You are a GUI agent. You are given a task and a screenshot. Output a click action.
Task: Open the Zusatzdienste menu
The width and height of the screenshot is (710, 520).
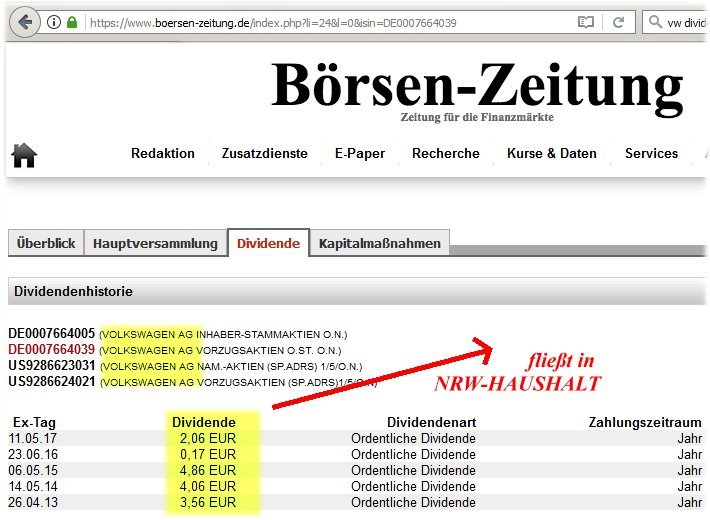[x=264, y=154]
